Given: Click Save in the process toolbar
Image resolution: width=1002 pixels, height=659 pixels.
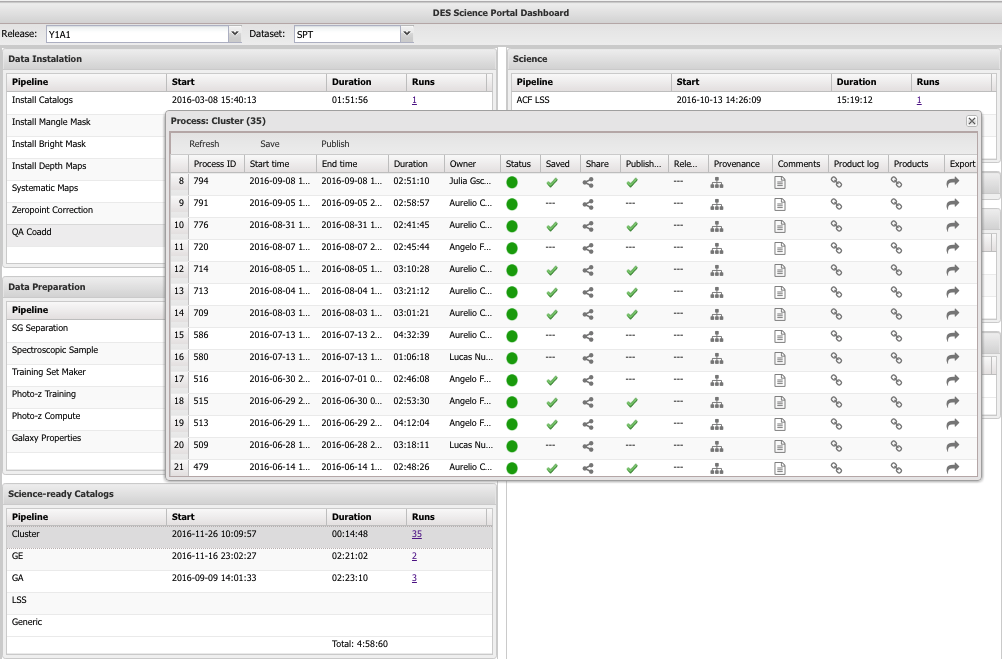Looking at the screenshot, I should pyautogui.click(x=270, y=144).
